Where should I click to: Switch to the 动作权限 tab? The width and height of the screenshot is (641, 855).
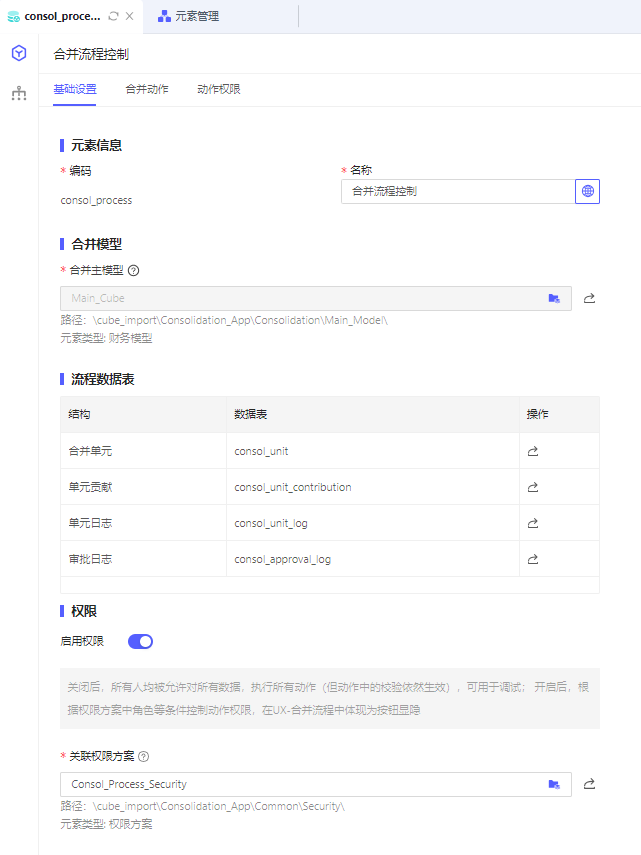point(219,89)
